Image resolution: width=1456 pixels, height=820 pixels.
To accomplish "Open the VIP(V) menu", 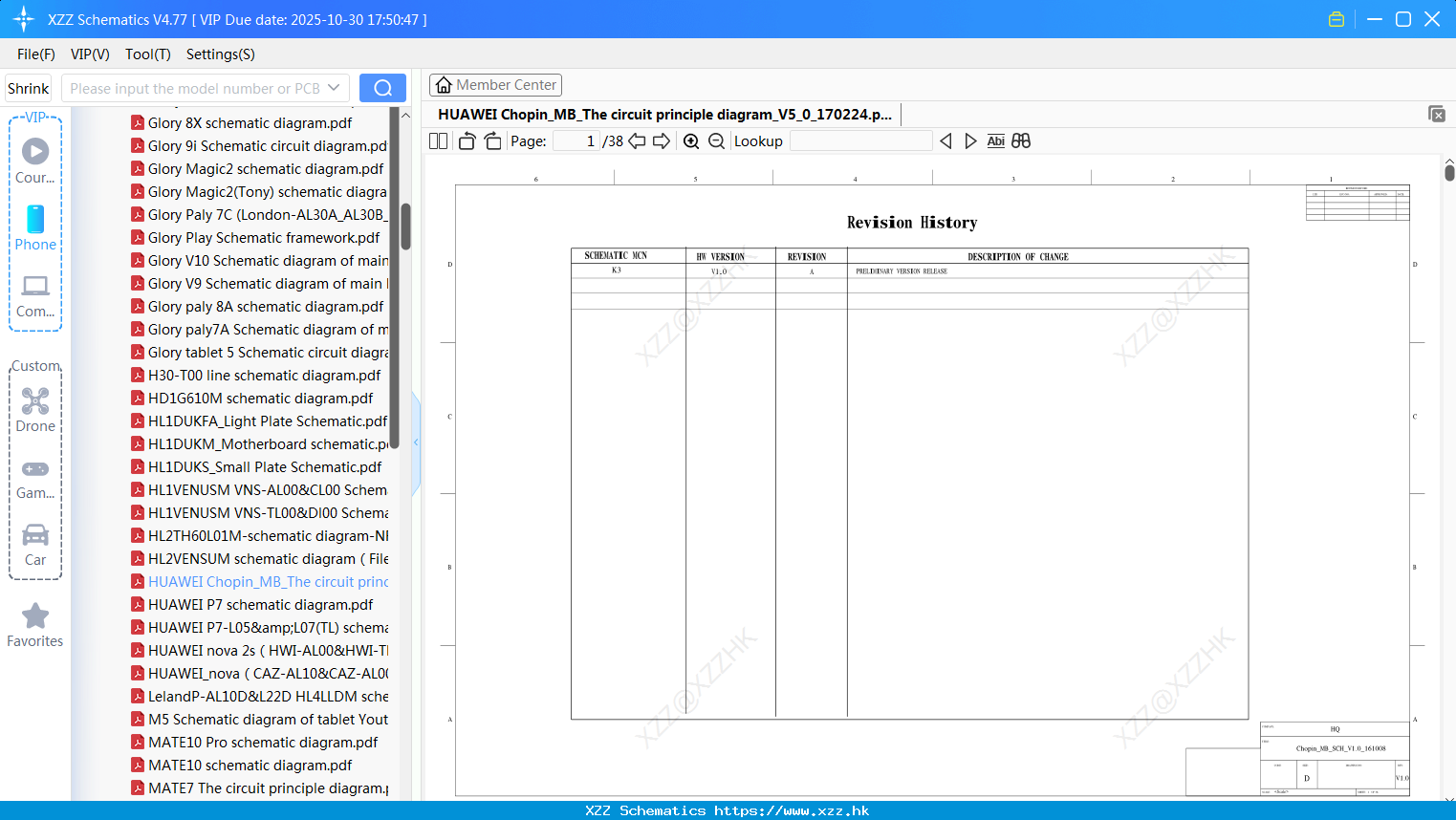I will (90, 54).
